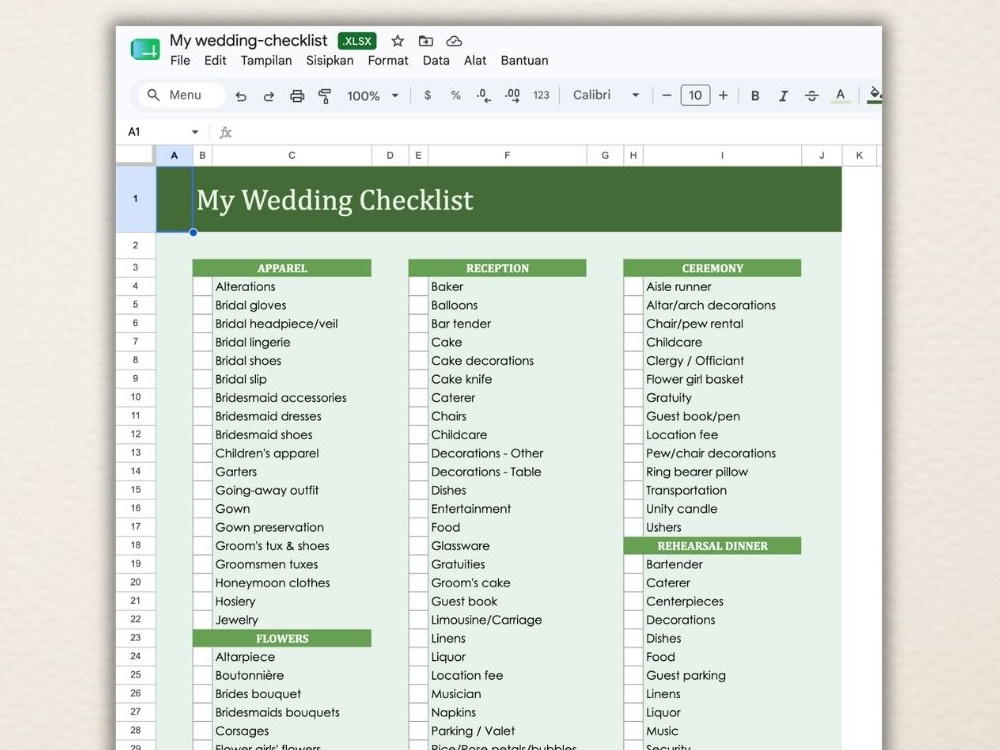Screen dimensions: 1000x750
Task: Open the Tampilan menu
Action: tap(266, 61)
